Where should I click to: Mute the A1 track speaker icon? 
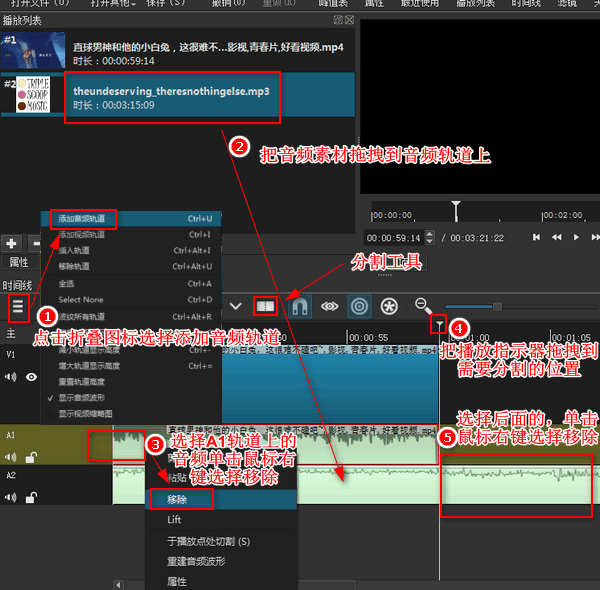coord(11,457)
